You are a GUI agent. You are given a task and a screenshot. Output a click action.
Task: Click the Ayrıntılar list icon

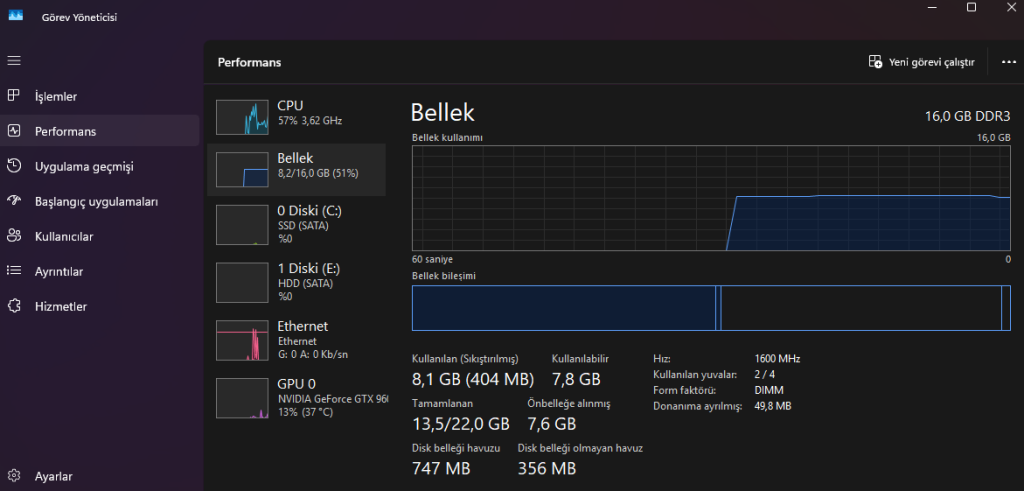[x=14, y=271]
